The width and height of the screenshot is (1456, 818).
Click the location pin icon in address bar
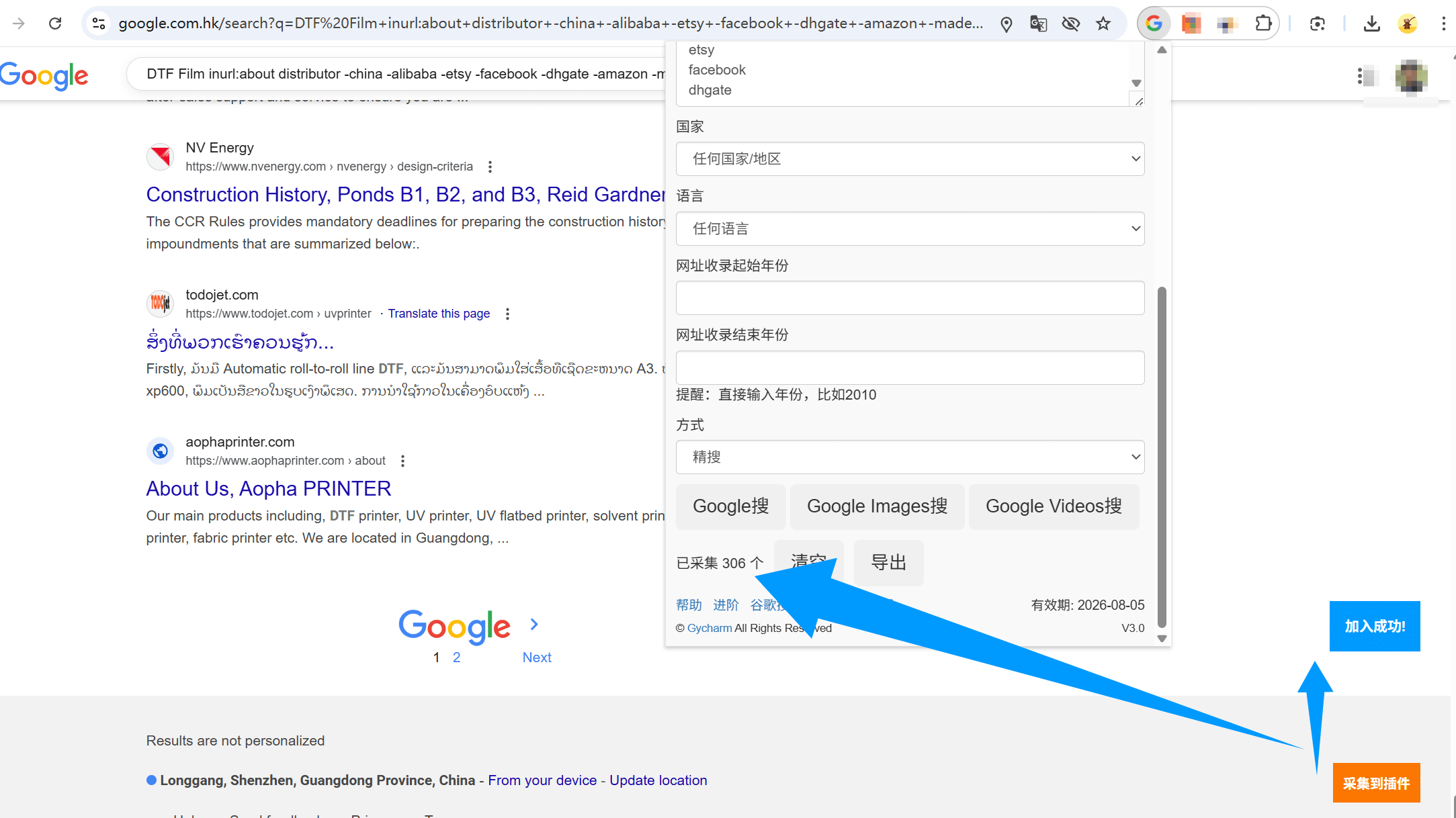coord(1006,24)
